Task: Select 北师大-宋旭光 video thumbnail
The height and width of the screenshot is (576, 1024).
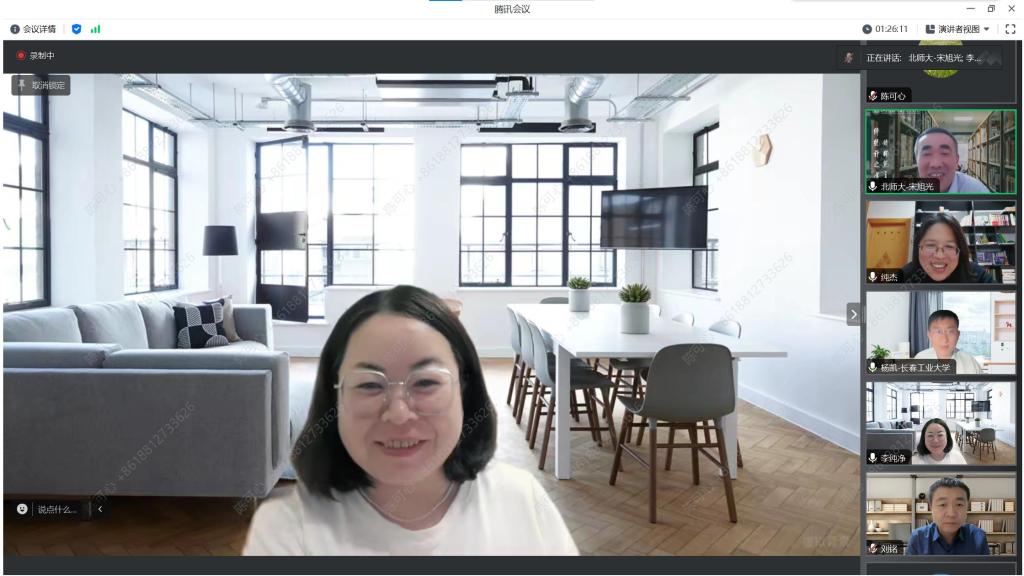Action: [940, 150]
